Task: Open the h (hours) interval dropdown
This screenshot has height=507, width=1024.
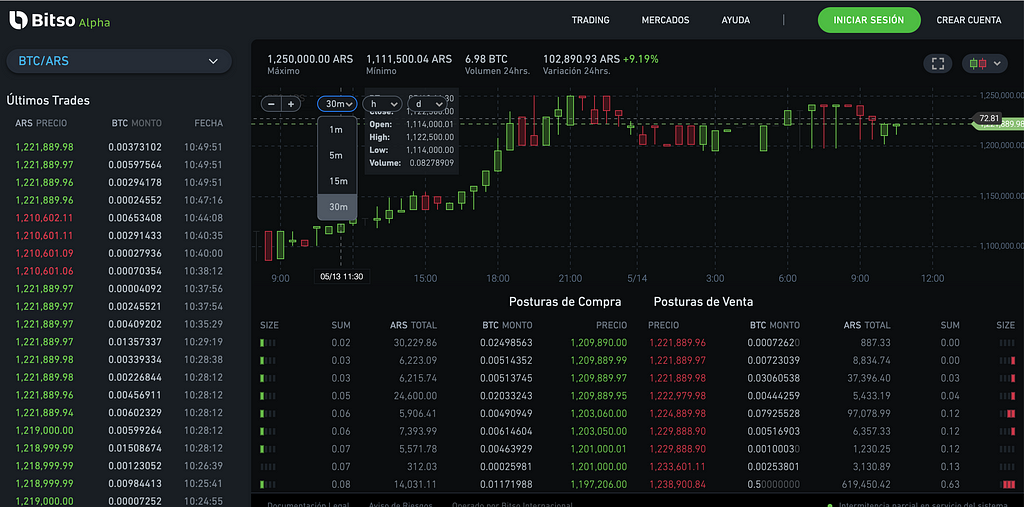Action: click(382, 104)
